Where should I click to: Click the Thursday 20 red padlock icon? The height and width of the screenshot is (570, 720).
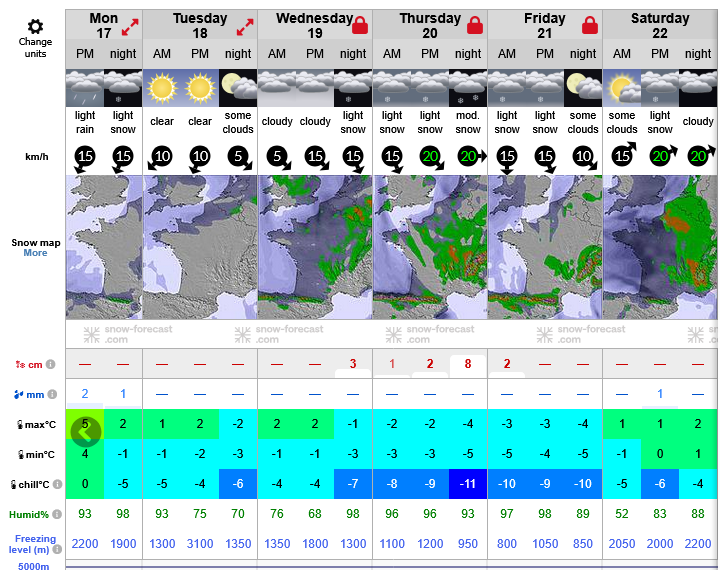(x=475, y=25)
